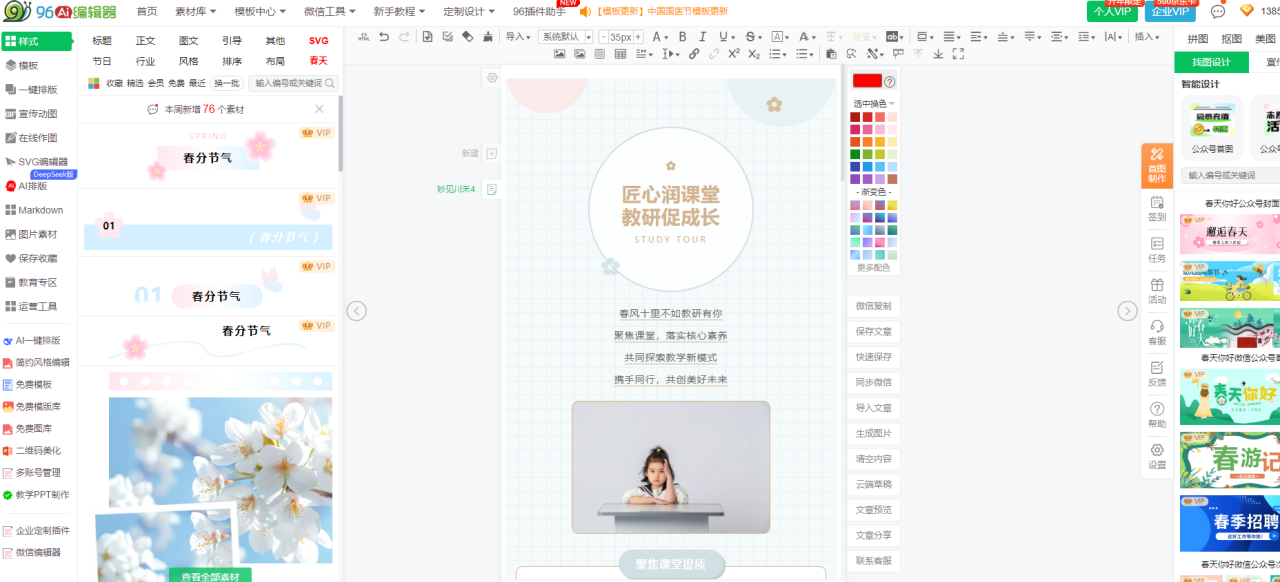Click the 客服 headset icon

[x=1157, y=332]
